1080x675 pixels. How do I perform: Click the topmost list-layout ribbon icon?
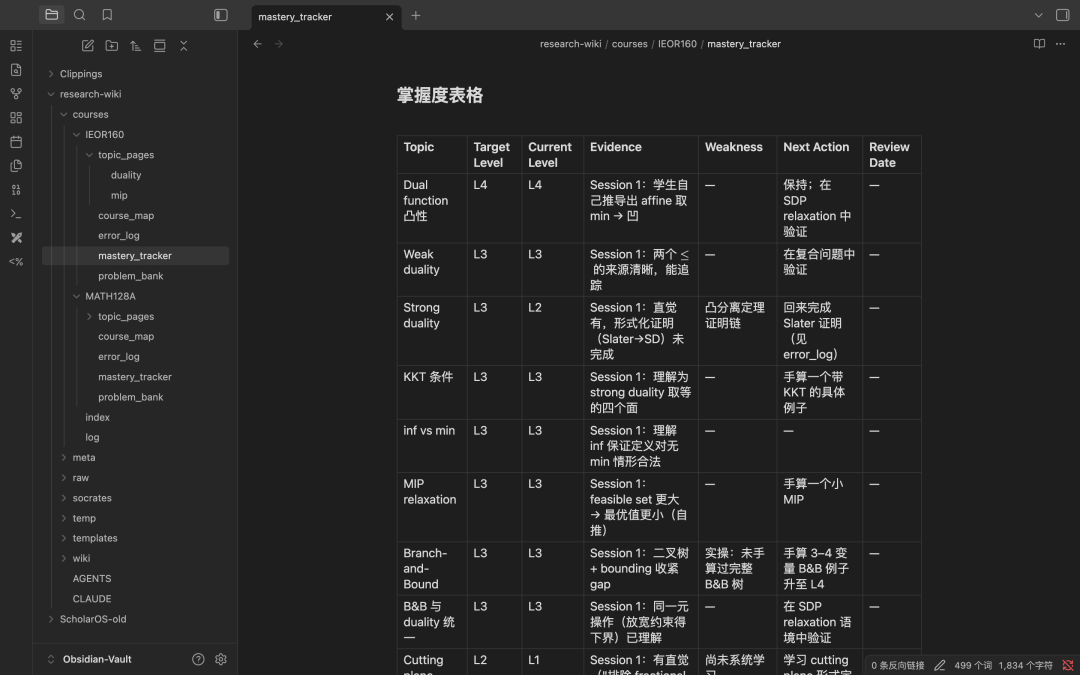(16, 45)
